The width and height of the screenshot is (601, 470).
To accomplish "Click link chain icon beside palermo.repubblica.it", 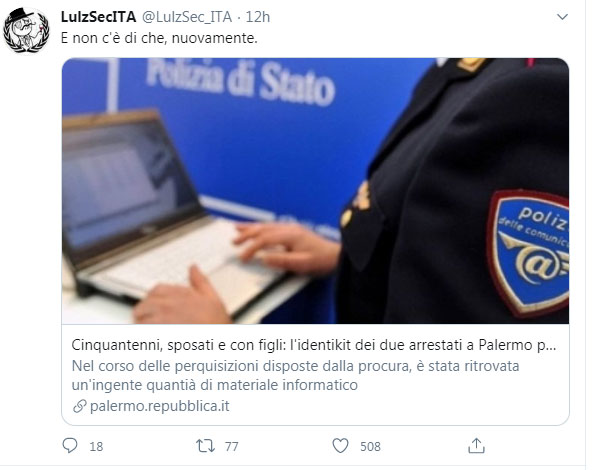I will [x=79, y=406].
